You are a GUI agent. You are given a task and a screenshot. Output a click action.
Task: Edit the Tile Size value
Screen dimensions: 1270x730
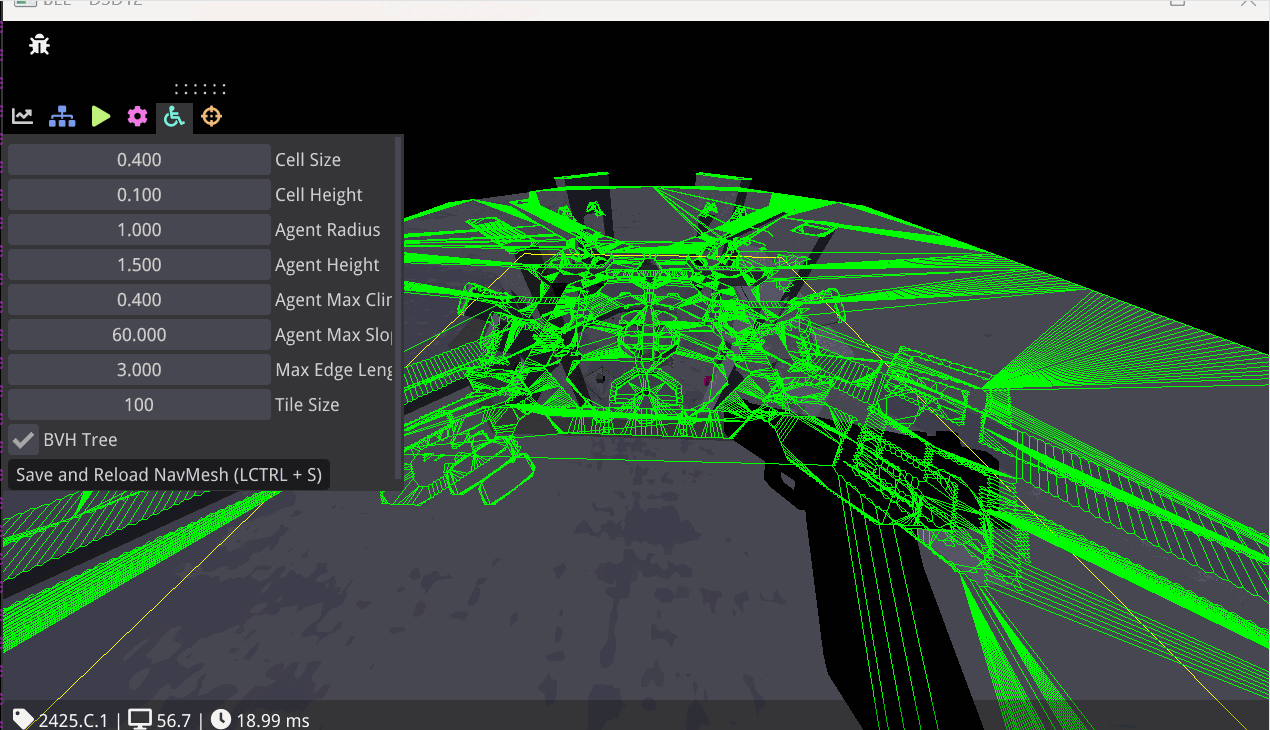coord(139,404)
